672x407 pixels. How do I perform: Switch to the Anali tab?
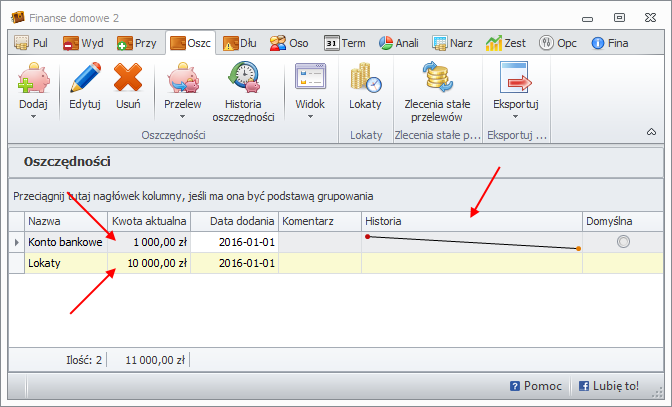tap(400, 43)
